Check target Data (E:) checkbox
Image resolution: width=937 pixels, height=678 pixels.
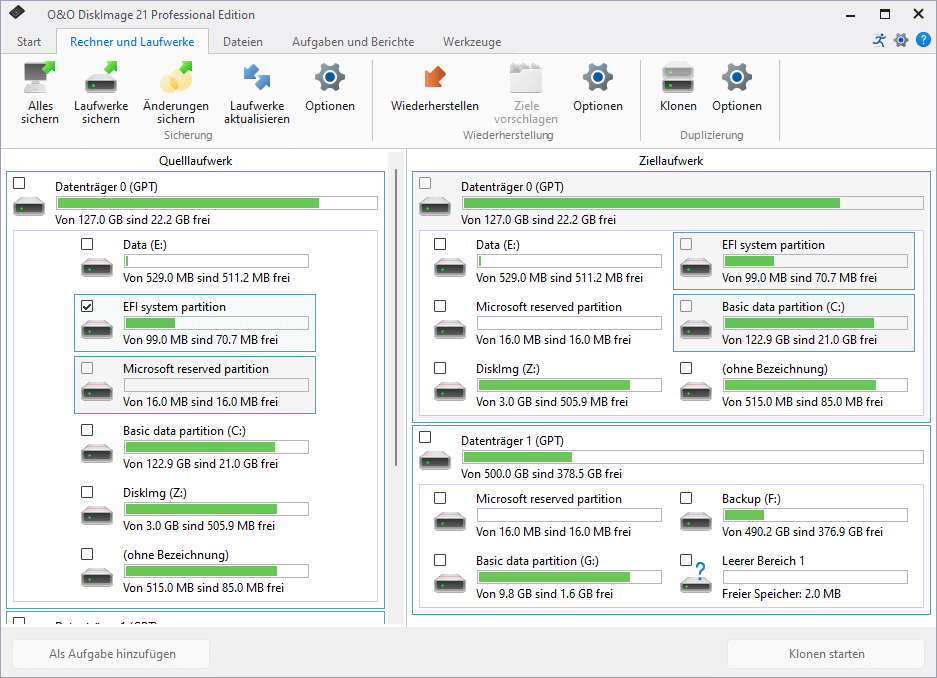pyautogui.click(x=440, y=244)
